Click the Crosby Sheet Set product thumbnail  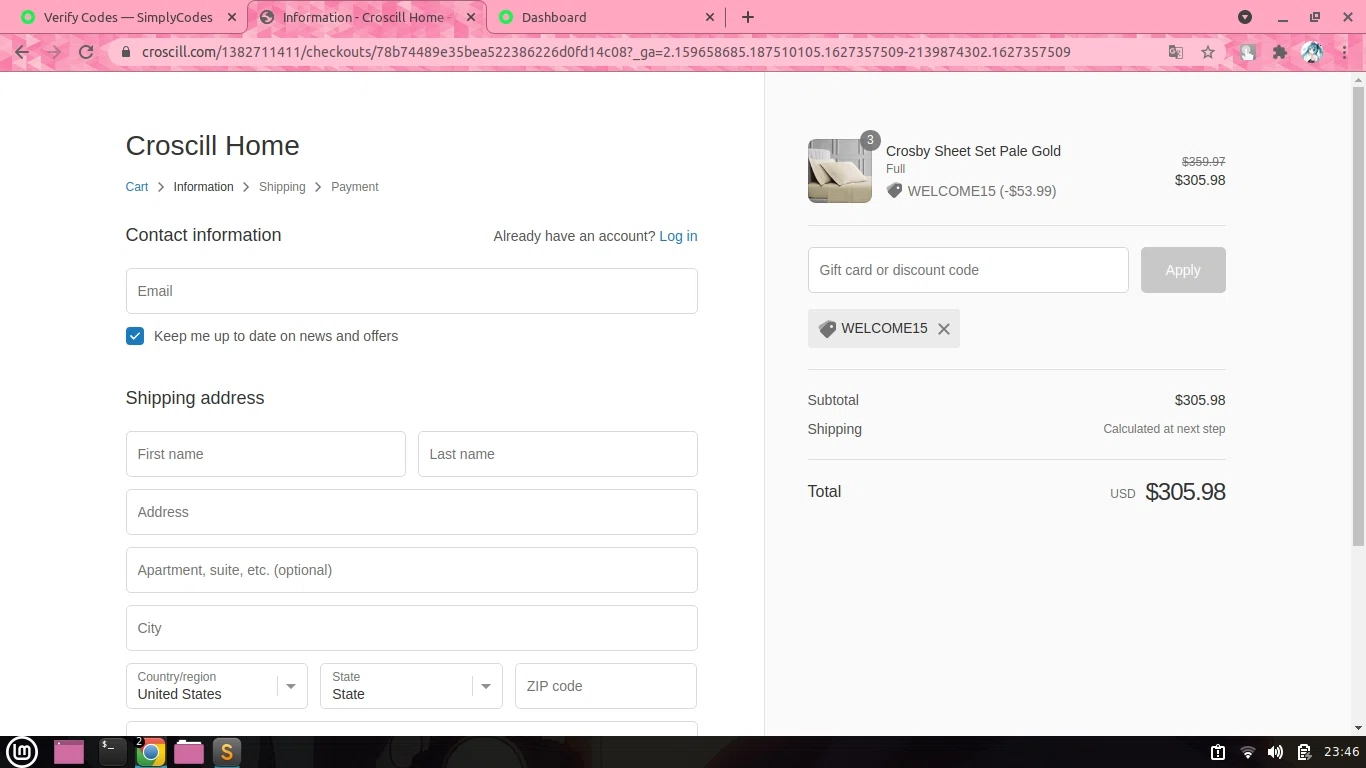pos(840,171)
